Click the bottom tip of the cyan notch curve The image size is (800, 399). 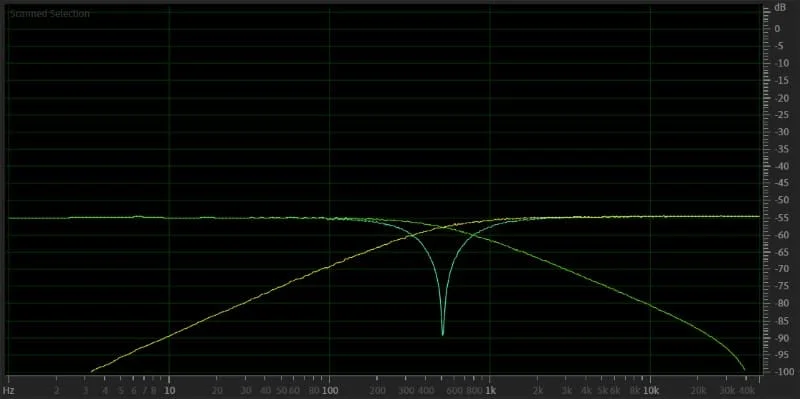tap(442, 334)
